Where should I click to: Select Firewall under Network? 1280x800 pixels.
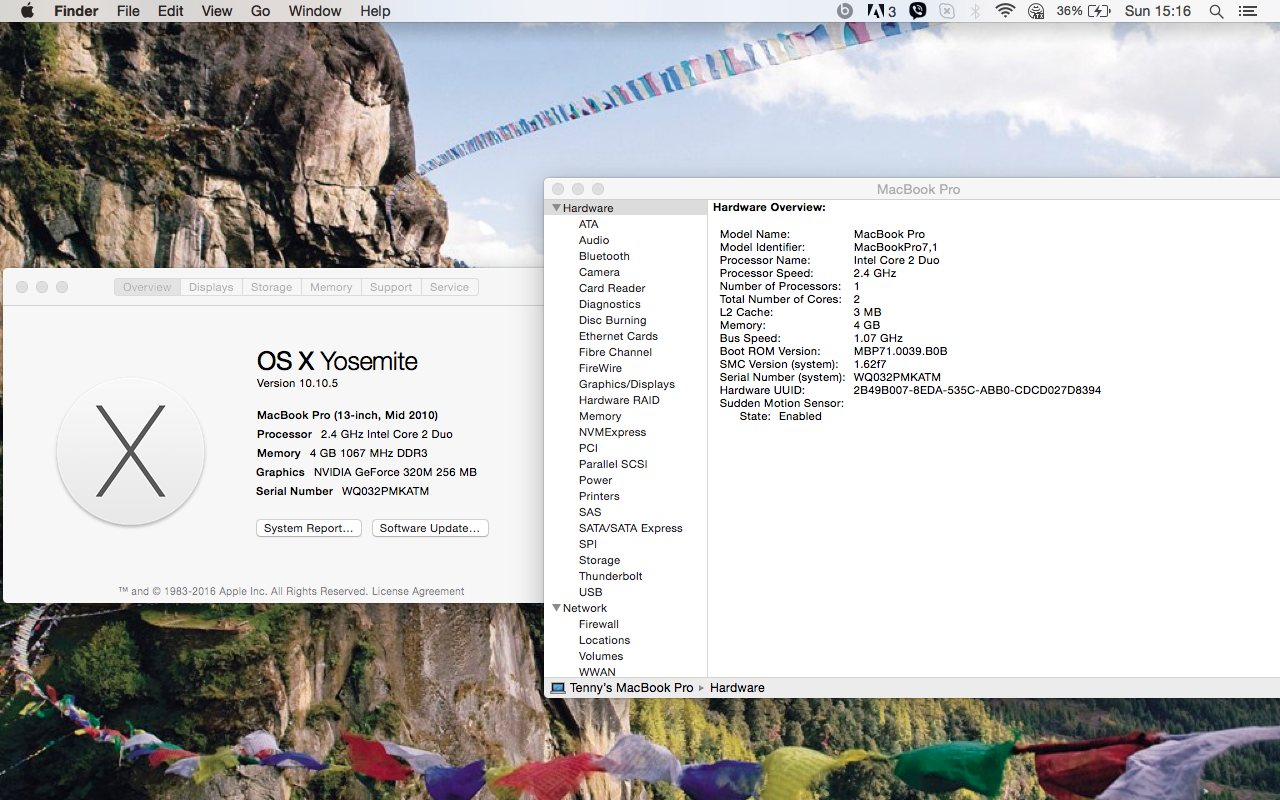tap(598, 624)
